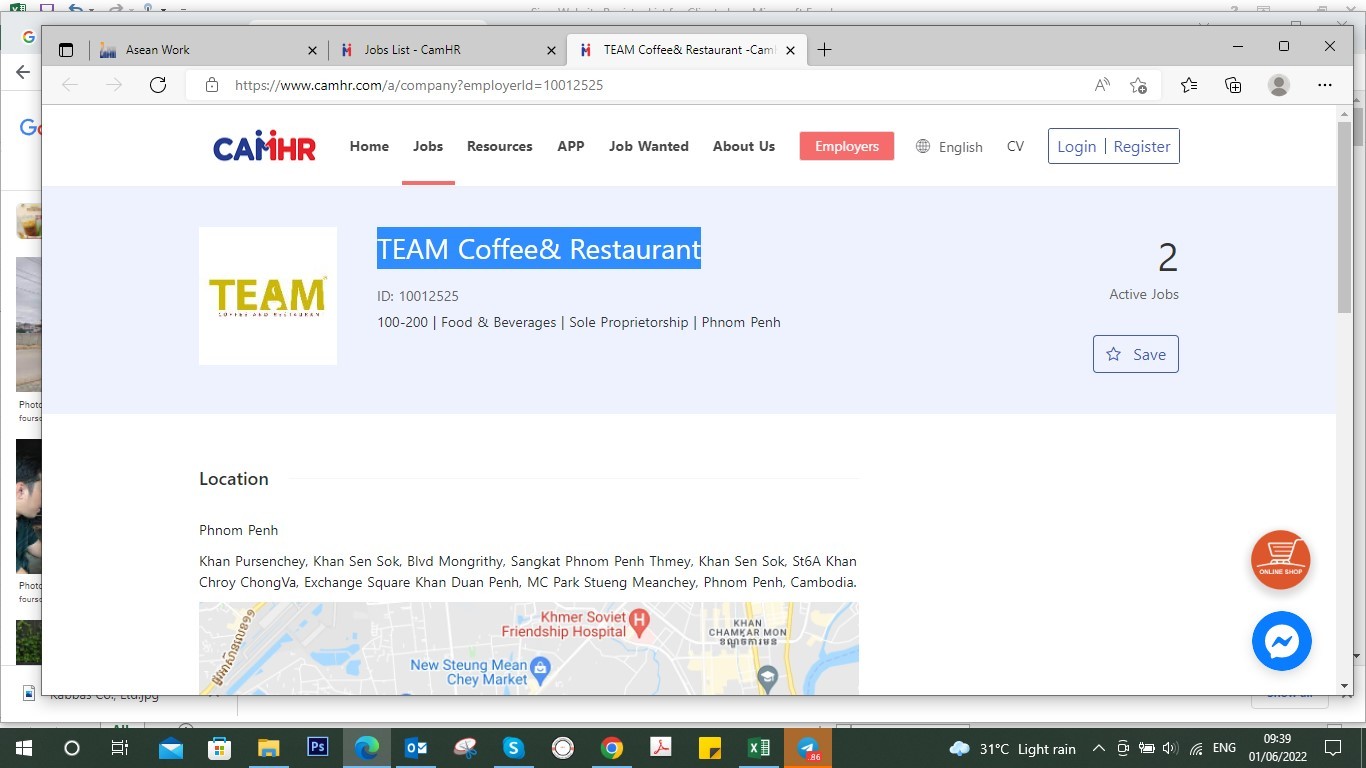Close the Asean Work tab
Image resolution: width=1366 pixels, height=768 pixels.
click(x=312, y=50)
